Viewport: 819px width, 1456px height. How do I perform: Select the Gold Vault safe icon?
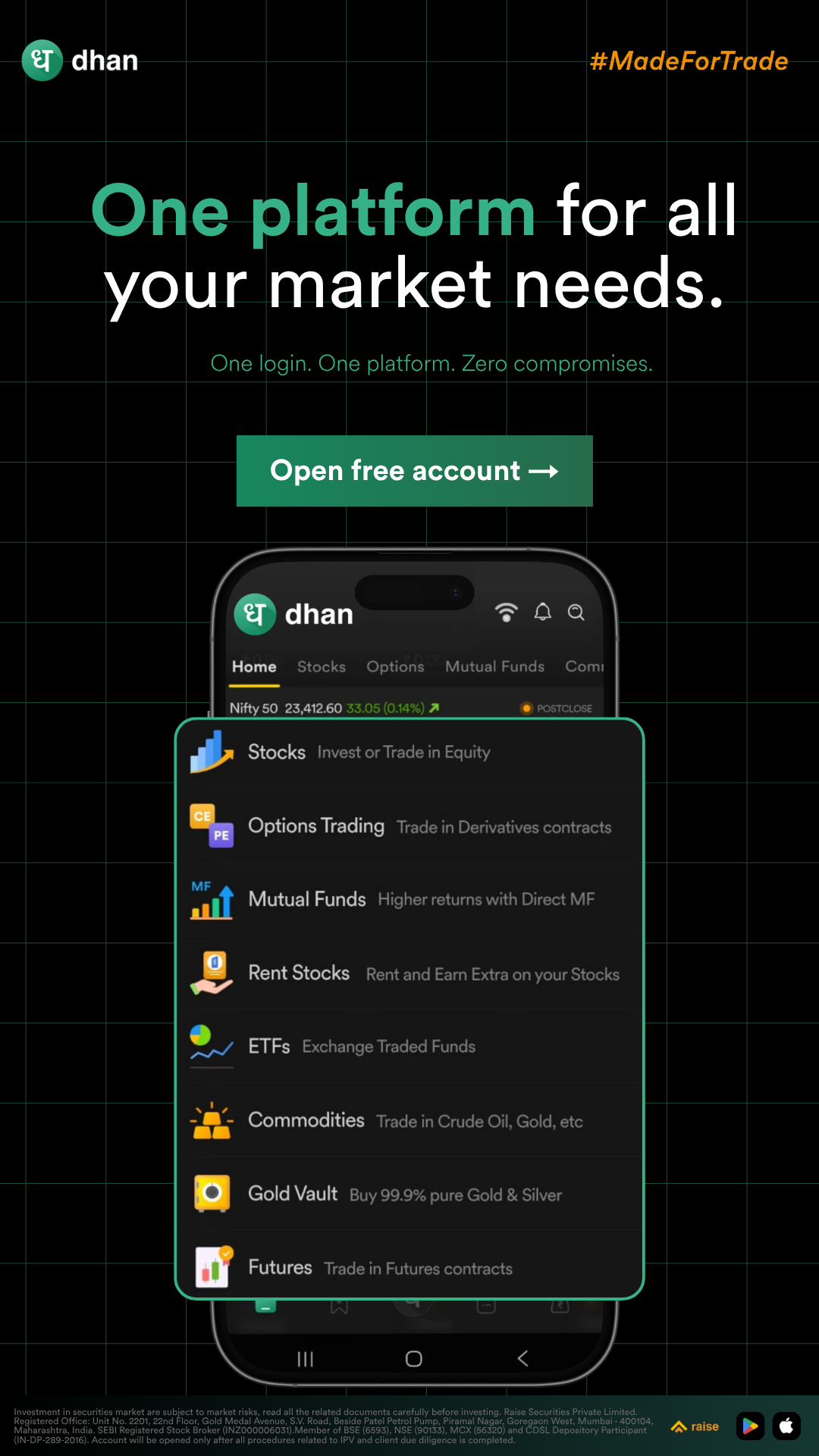tap(212, 1194)
